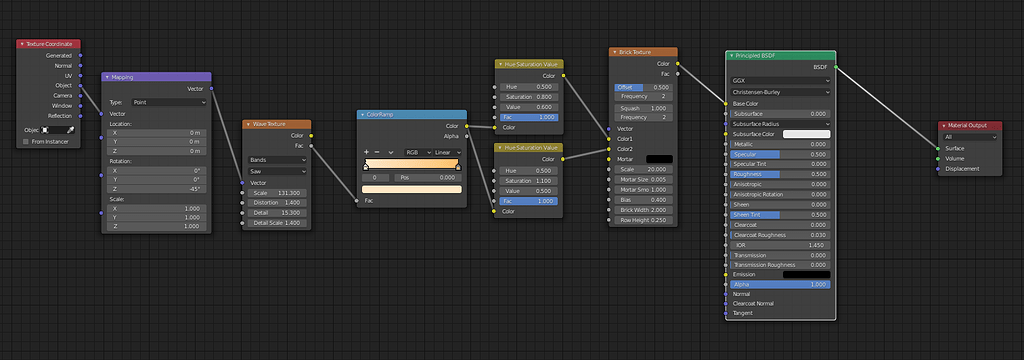
Task: Click the Material Output Surface input socket
Action: 938,148
